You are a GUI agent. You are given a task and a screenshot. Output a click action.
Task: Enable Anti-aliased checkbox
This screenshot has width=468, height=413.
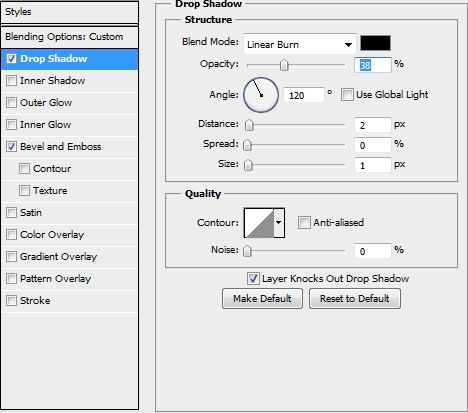304,223
